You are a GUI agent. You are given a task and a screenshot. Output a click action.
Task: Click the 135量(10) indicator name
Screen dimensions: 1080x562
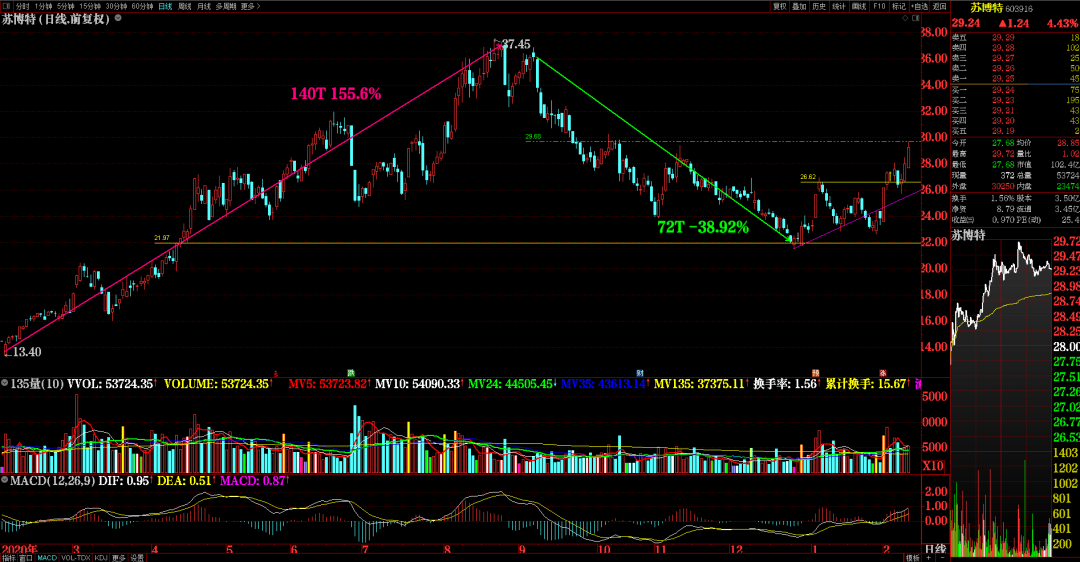click(x=37, y=384)
